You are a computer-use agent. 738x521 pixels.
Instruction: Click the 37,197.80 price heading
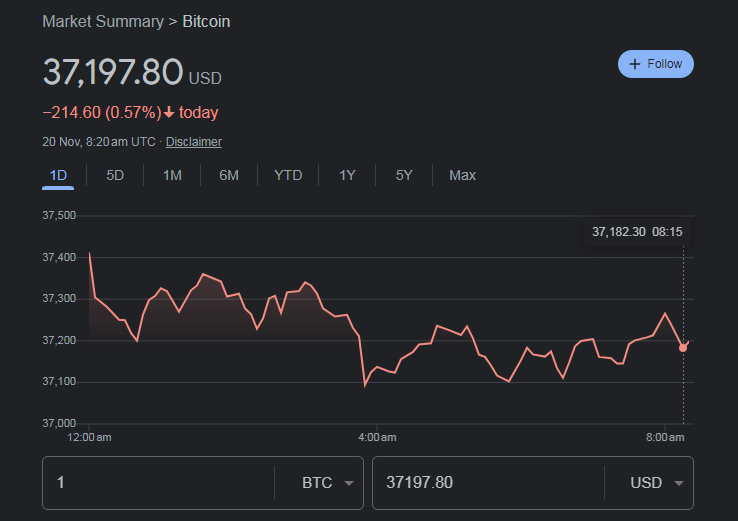[113, 72]
